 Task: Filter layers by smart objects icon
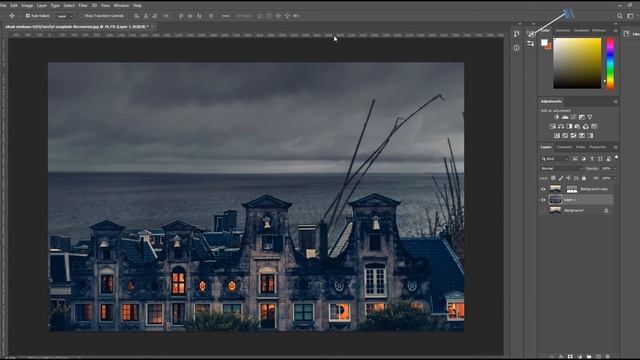click(x=609, y=159)
